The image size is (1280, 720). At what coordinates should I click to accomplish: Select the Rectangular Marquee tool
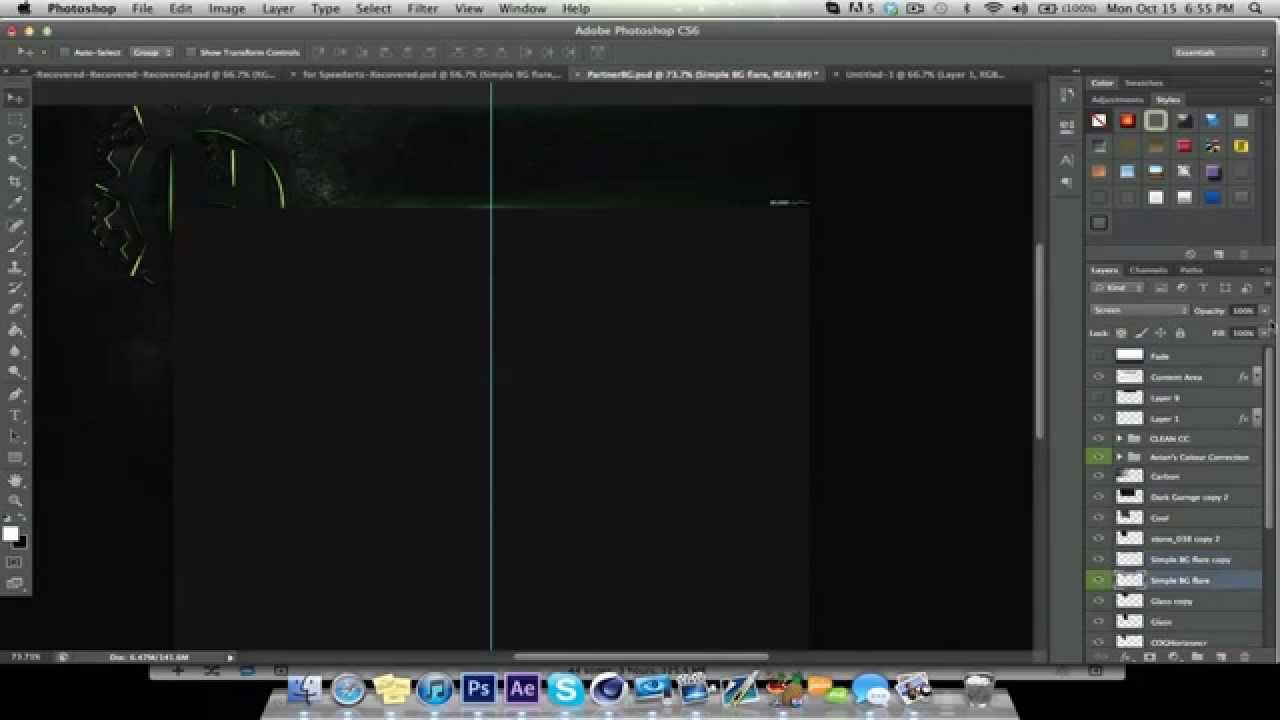15,119
